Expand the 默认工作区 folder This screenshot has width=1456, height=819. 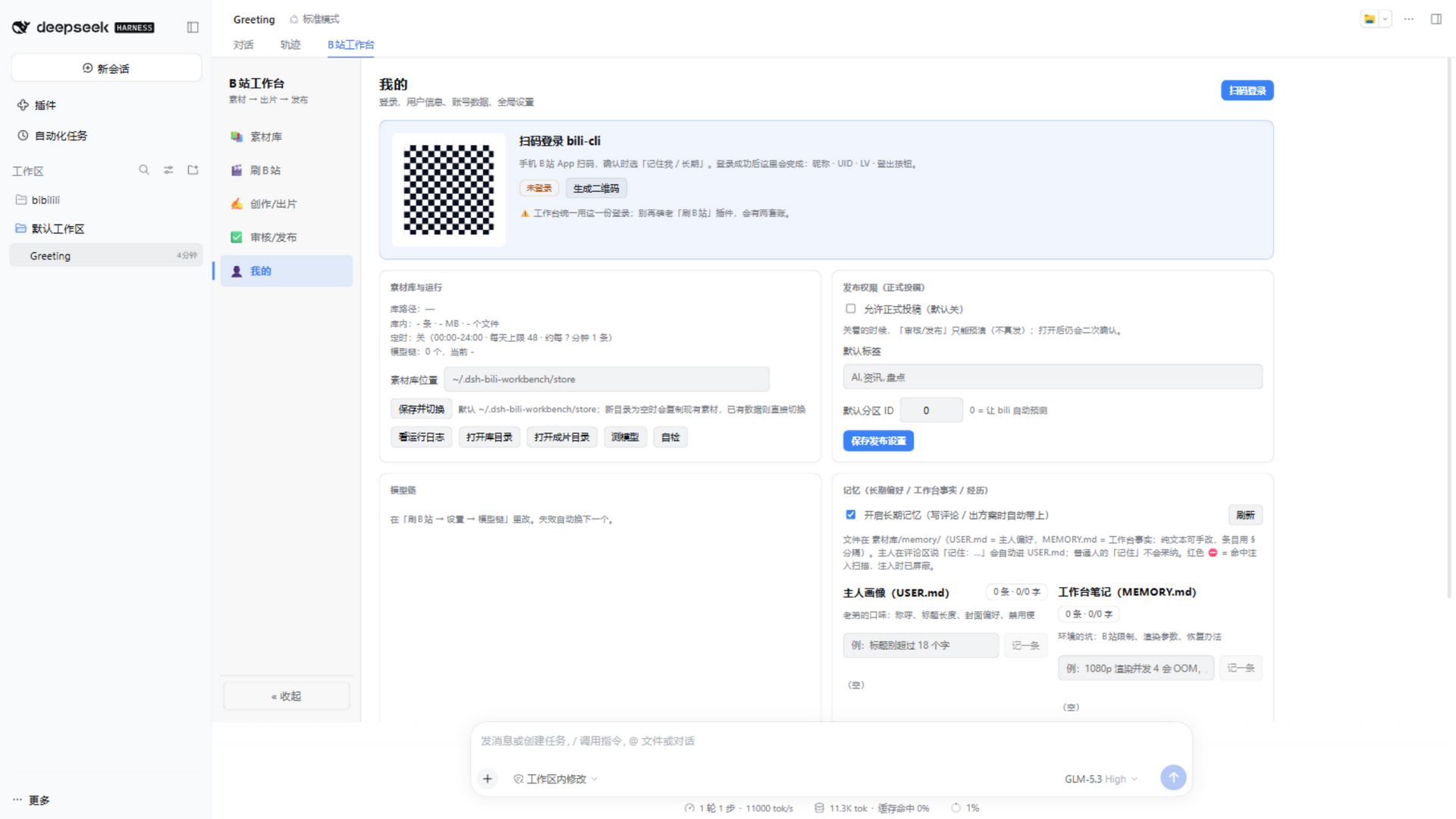[x=106, y=228]
